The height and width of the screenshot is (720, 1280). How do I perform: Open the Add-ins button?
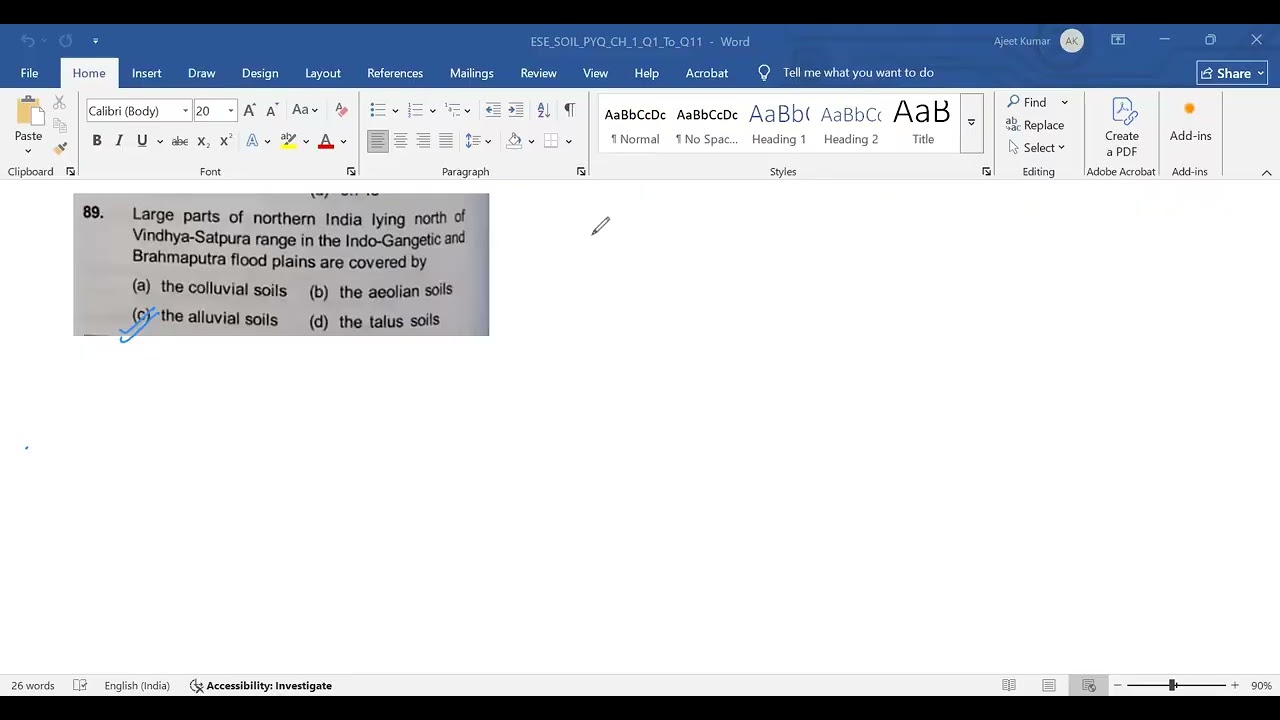[x=1190, y=122]
